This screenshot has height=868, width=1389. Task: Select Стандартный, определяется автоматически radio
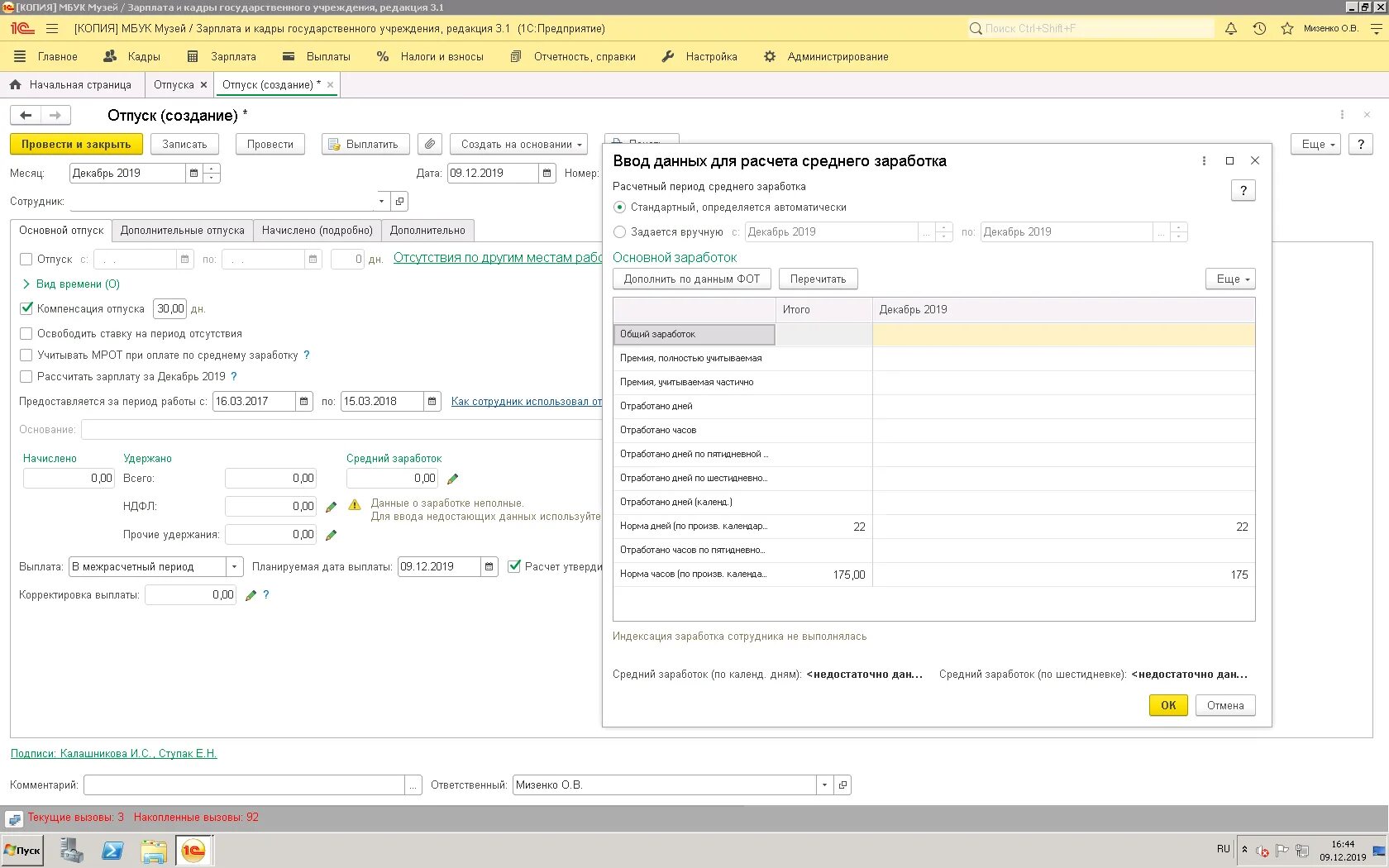click(619, 207)
